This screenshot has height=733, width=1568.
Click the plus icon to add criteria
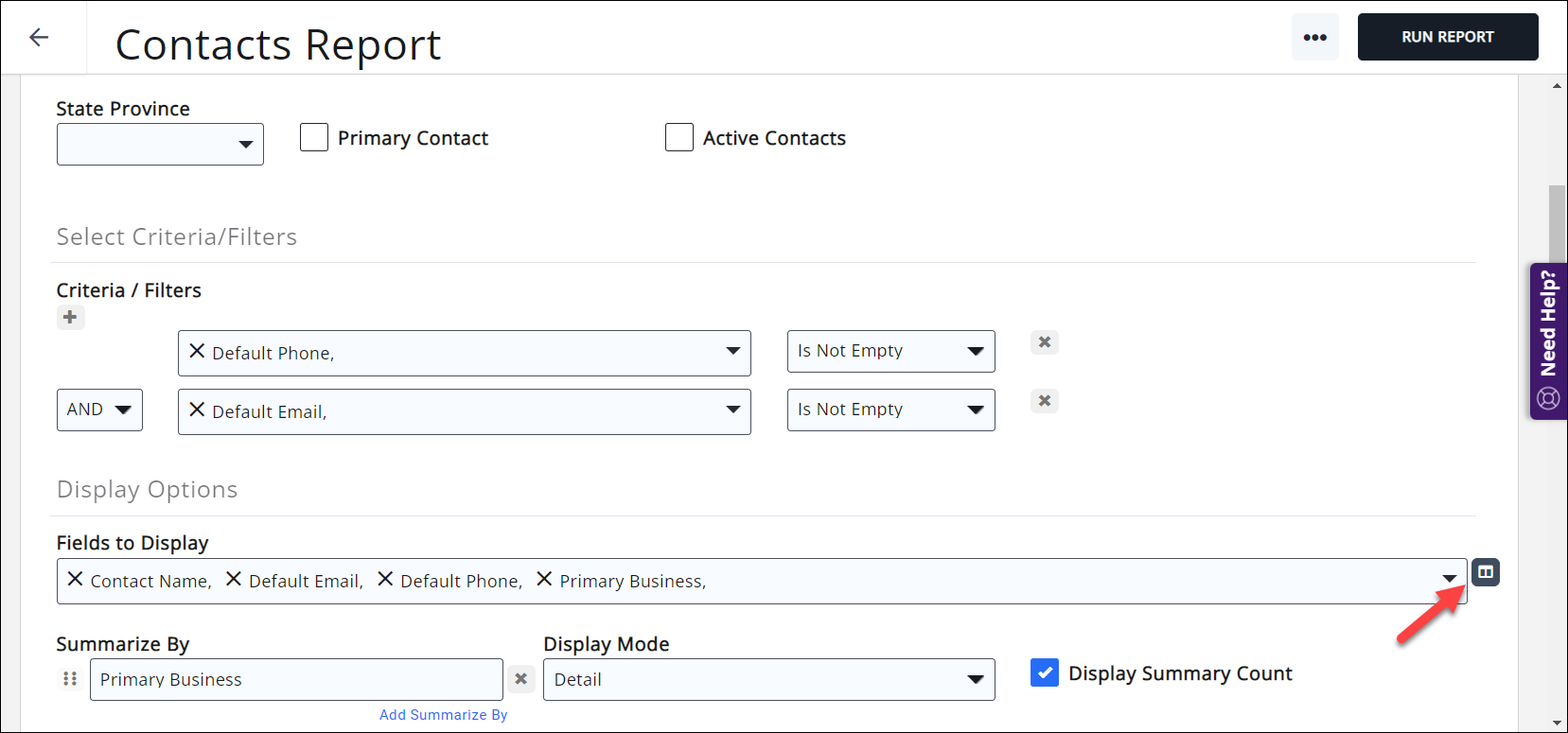pyautogui.click(x=70, y=317)
